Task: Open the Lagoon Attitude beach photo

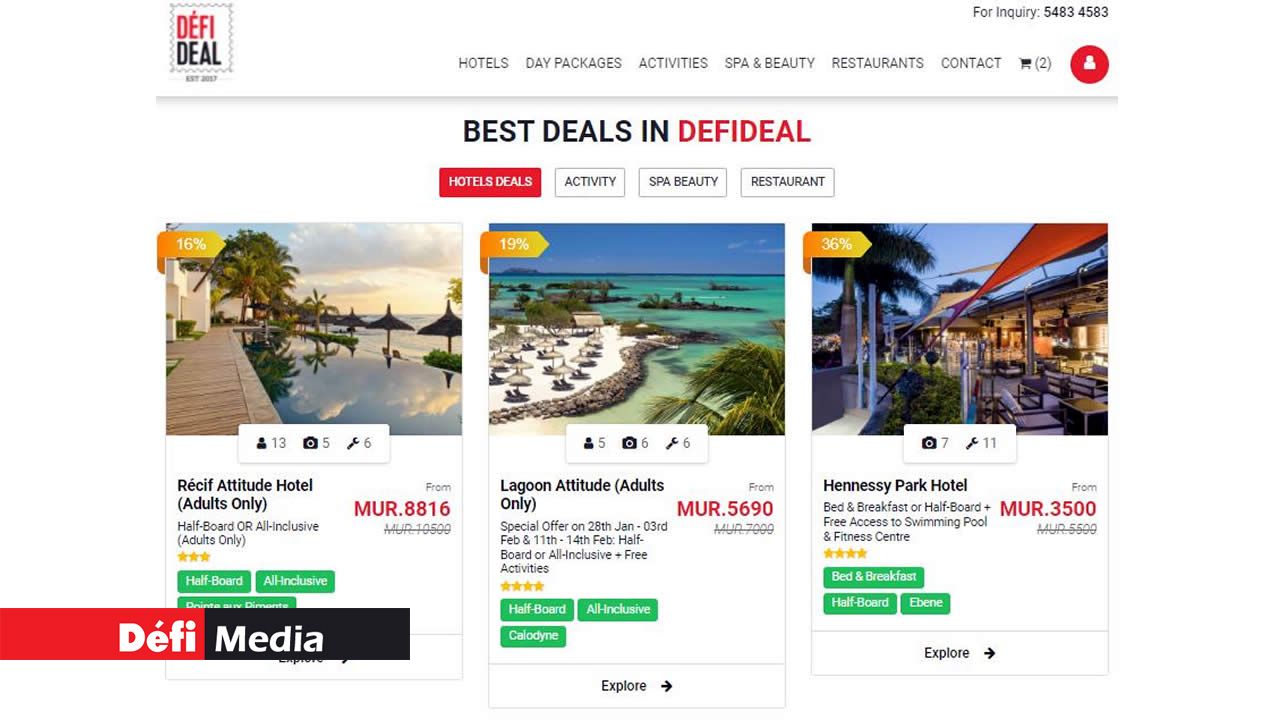Action: (637, 329)
